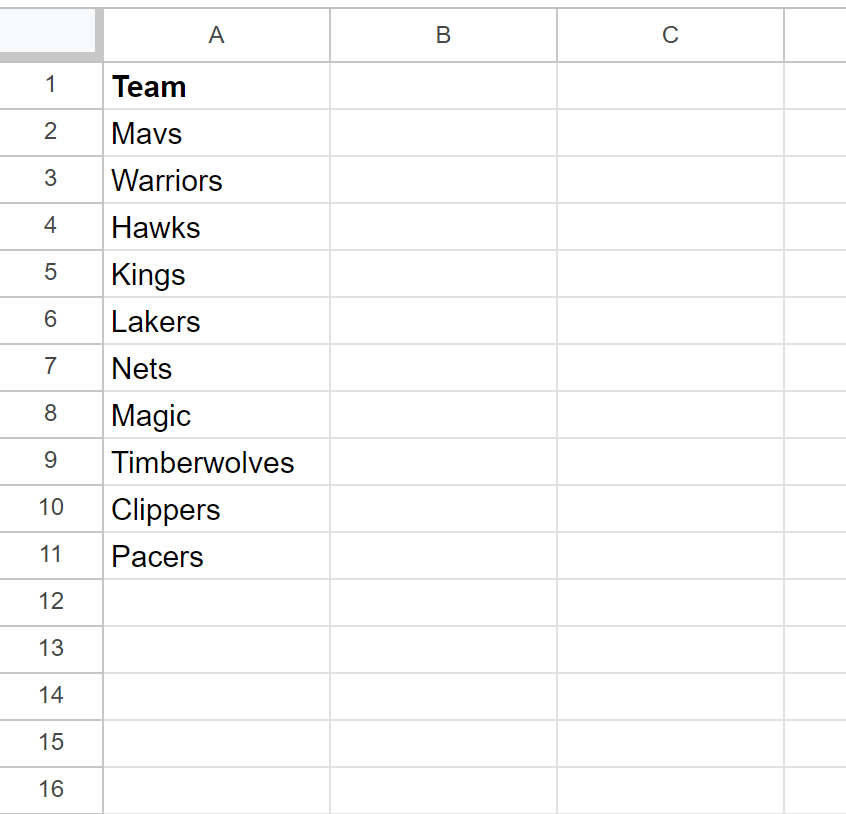
Task: Select the cell containing Hawks
Action: [x=216, y=227]
